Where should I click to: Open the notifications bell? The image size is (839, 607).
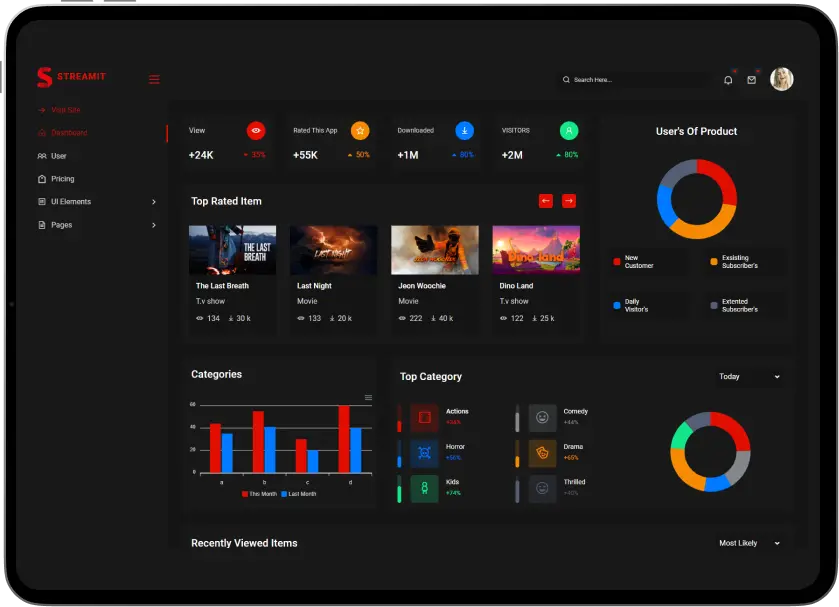[x=728, y=79]
